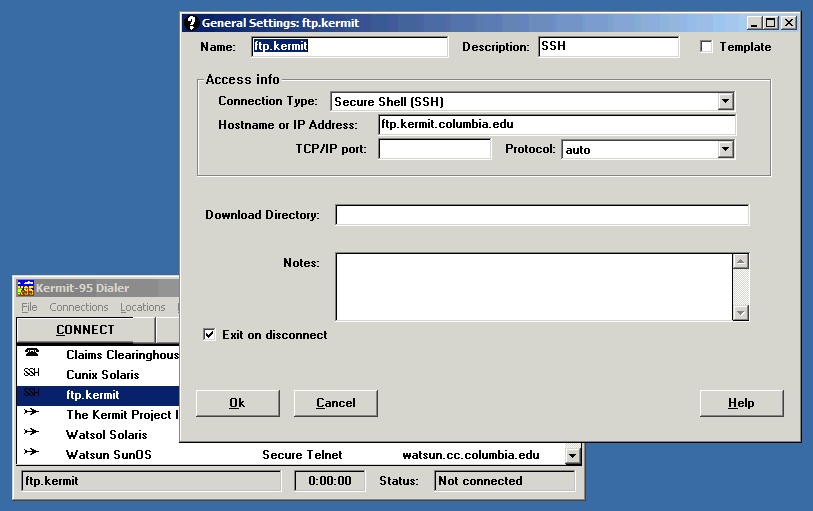Click the dropdown arrow at Dialer list bottom right
813x511 pixels.
pos(572,456)
